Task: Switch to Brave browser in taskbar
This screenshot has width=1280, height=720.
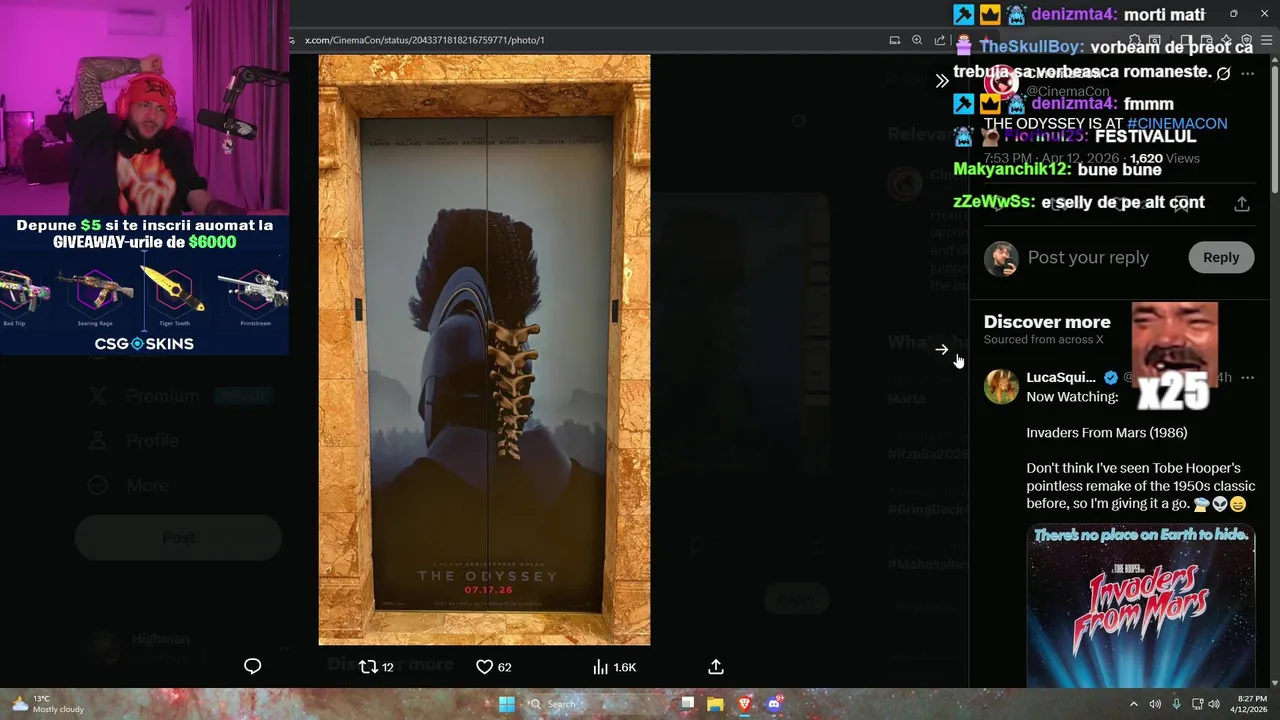Action: pos(744,704)
